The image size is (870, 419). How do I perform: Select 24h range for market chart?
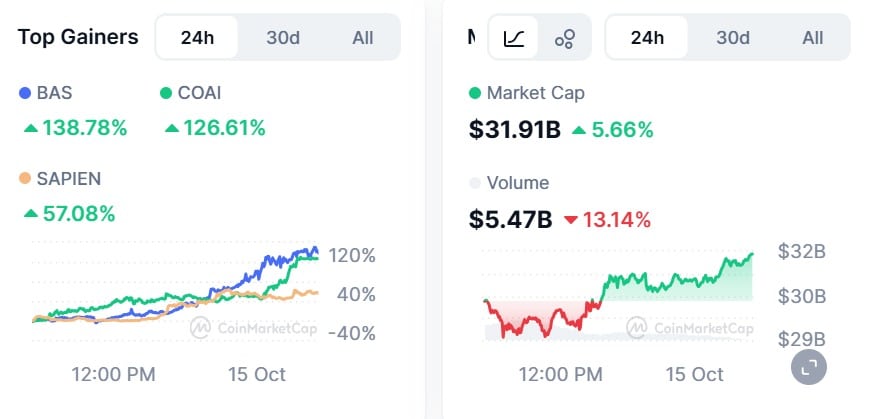647,38
